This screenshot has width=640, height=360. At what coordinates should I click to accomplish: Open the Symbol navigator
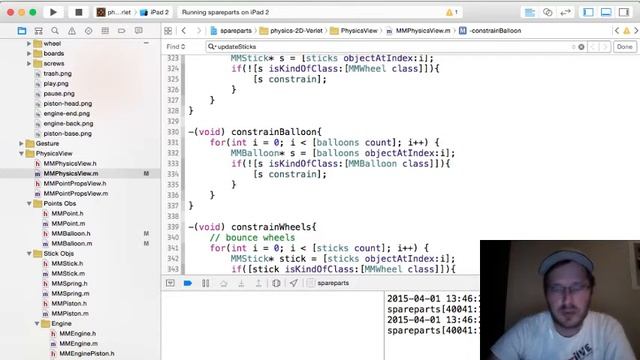pos(38,31)
